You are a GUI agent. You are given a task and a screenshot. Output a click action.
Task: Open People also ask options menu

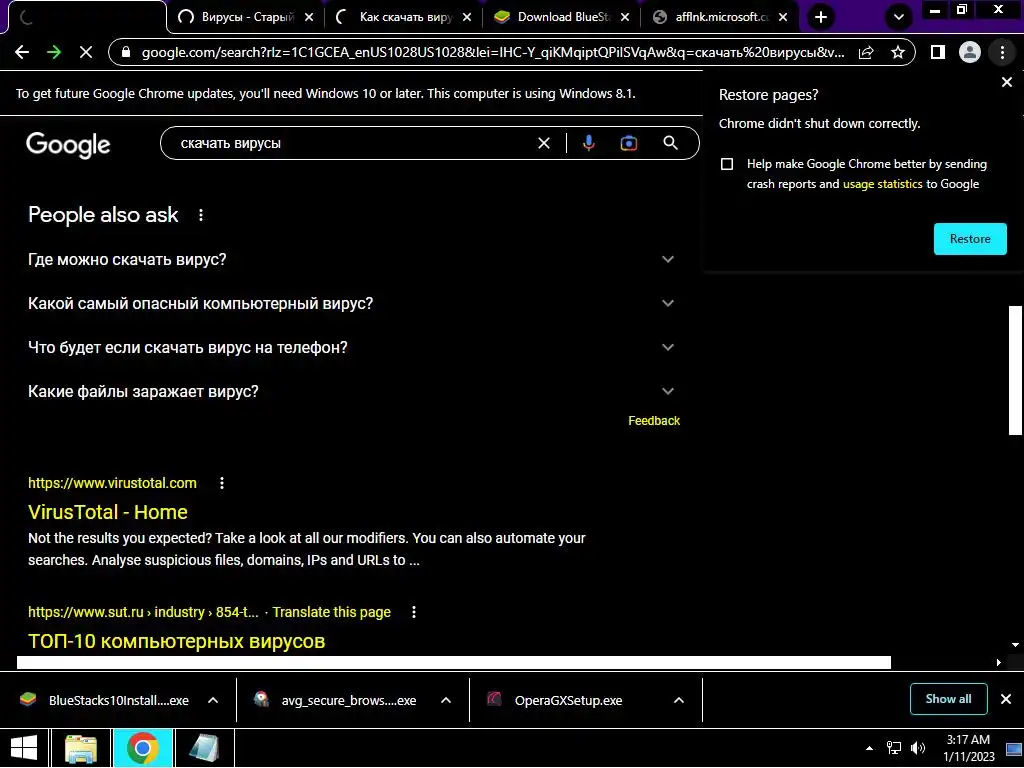[200, 215]
